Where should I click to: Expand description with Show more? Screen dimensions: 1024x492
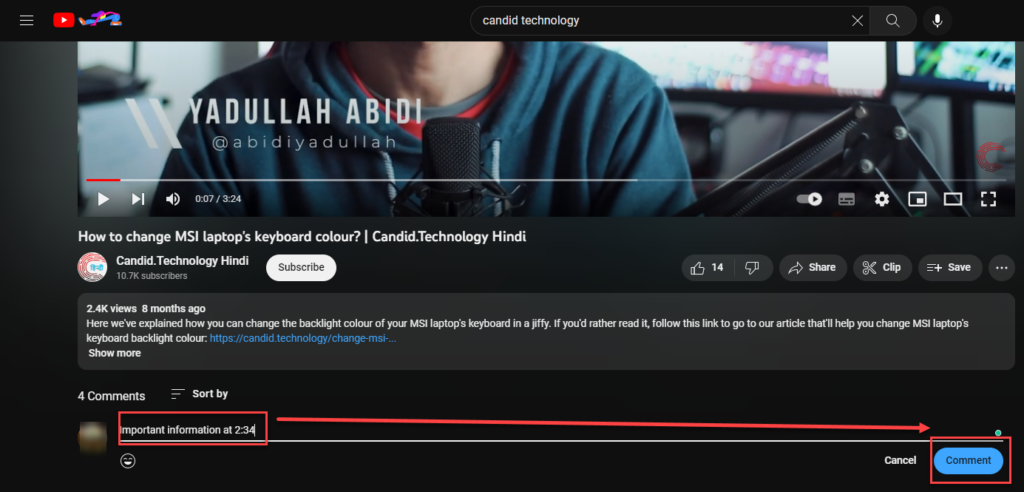point(114,353)
